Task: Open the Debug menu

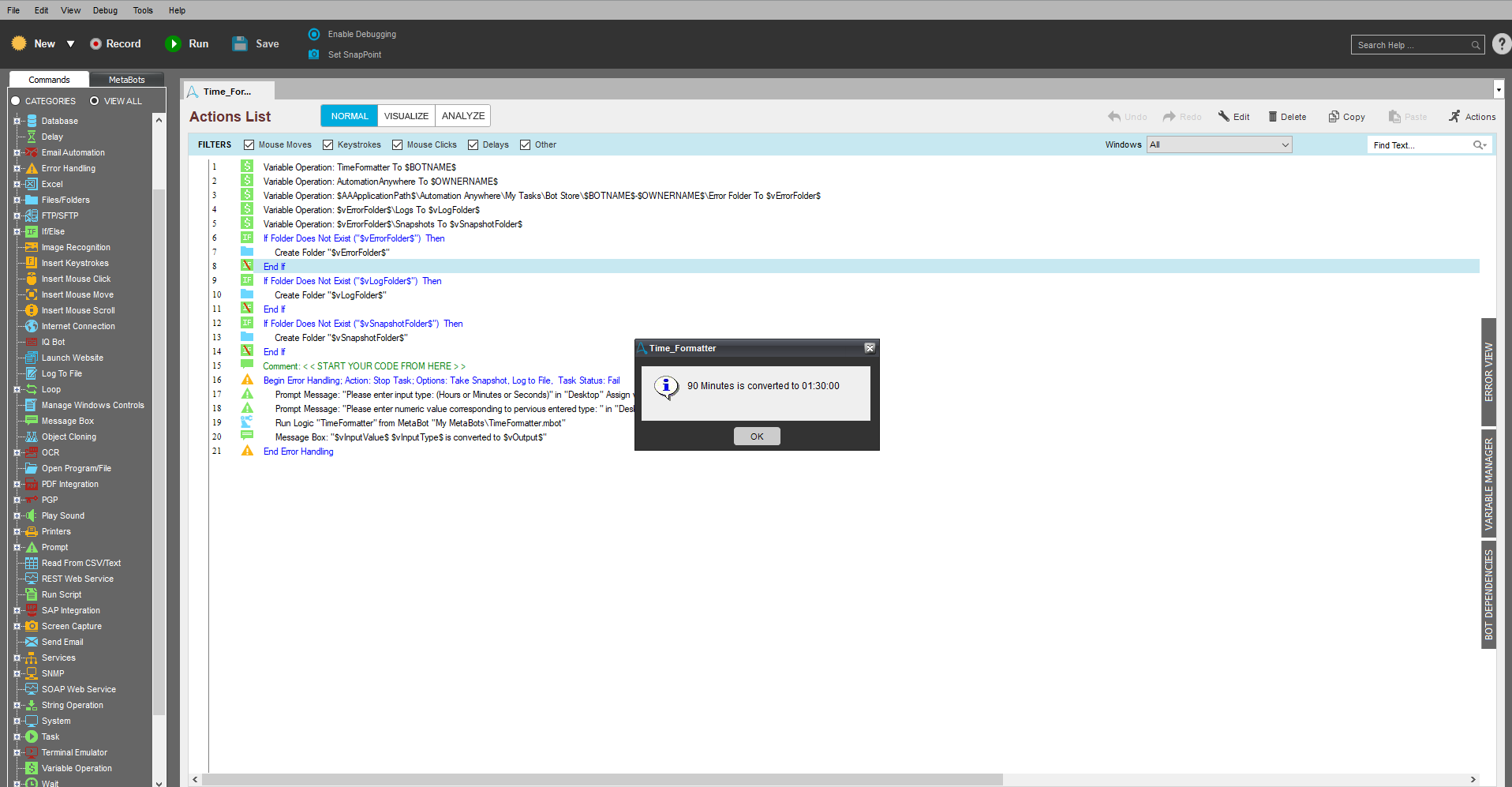Action: click(x=105, y=10)
